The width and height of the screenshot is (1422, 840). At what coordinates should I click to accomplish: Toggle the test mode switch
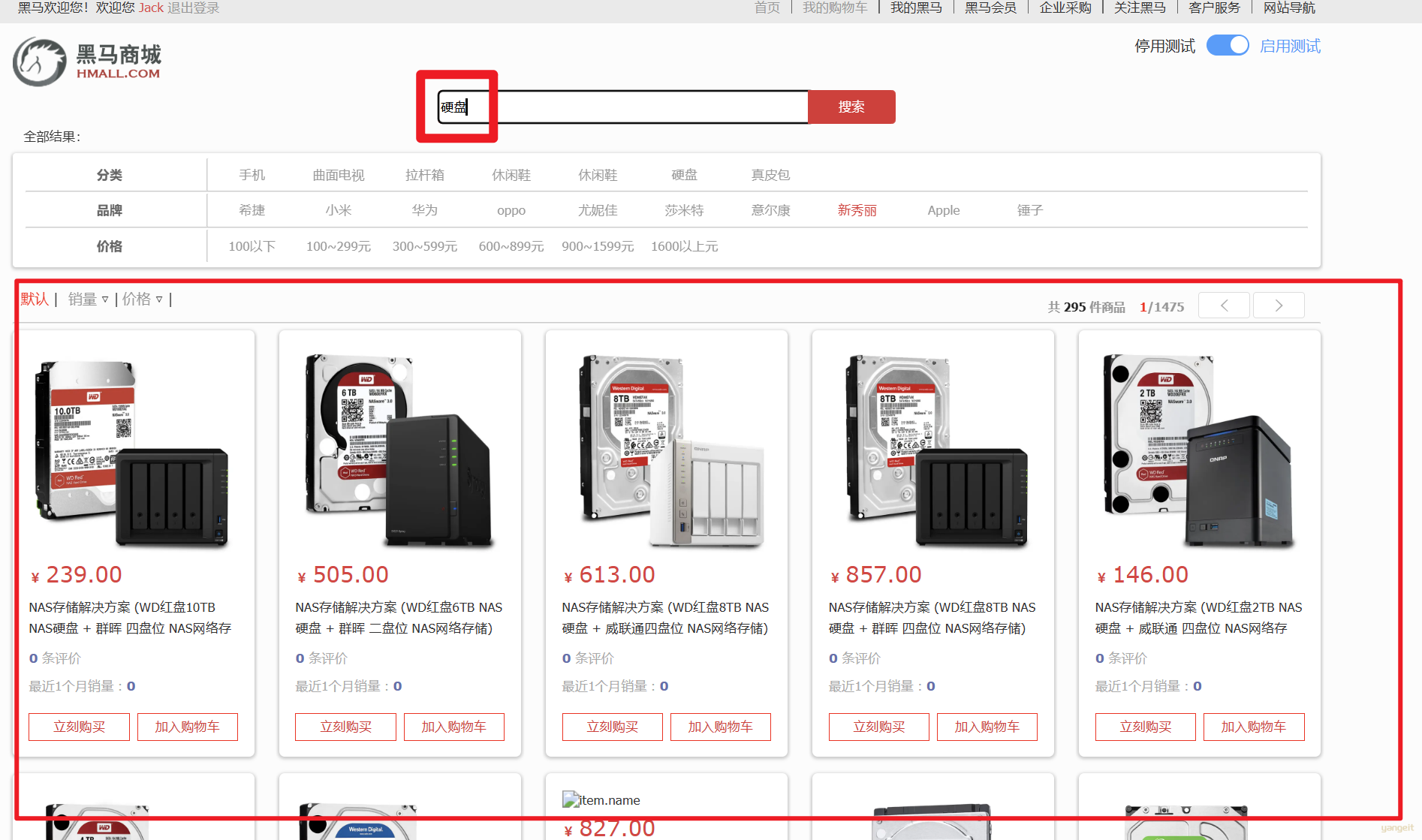coord(1228,46)
